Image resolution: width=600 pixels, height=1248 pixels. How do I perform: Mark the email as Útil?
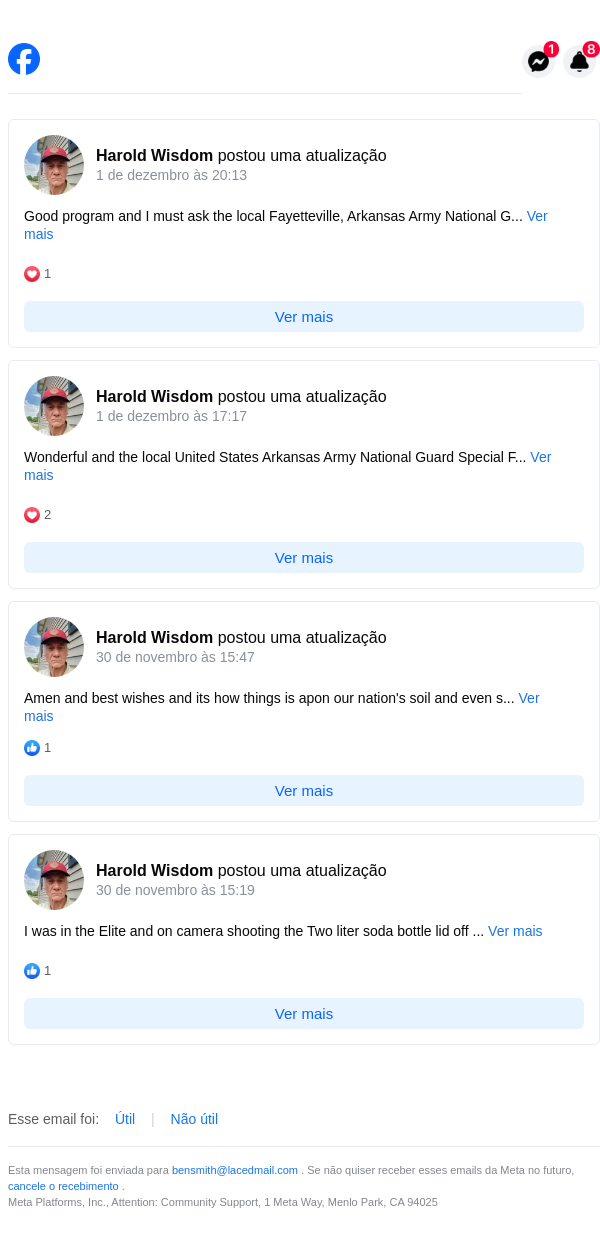(x=125, y=1119)
